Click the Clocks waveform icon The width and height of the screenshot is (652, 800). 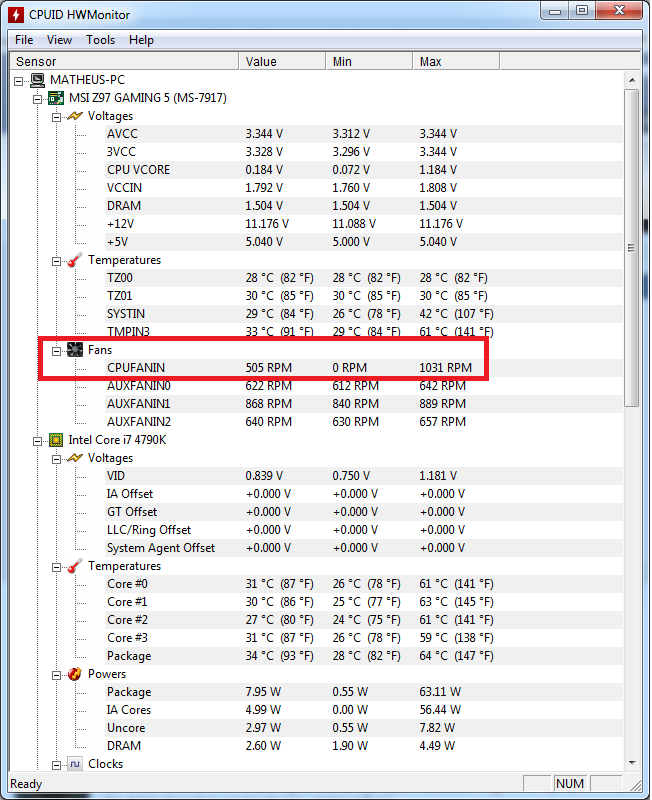pyautogui.click(x=75, y=764)
